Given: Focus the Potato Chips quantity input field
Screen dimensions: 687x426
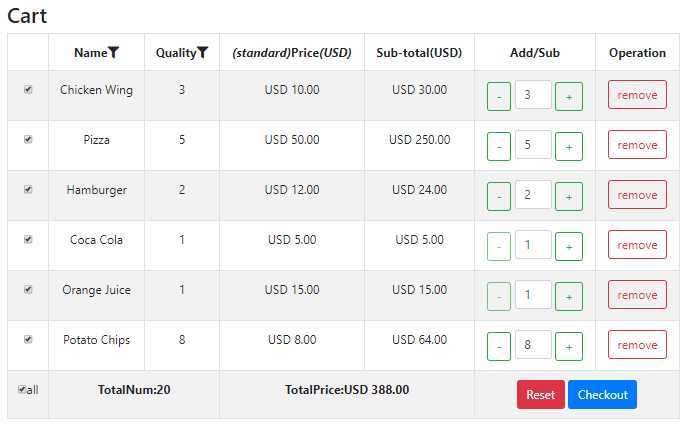Looking at the screenshot, I should [x=533, y=344].
